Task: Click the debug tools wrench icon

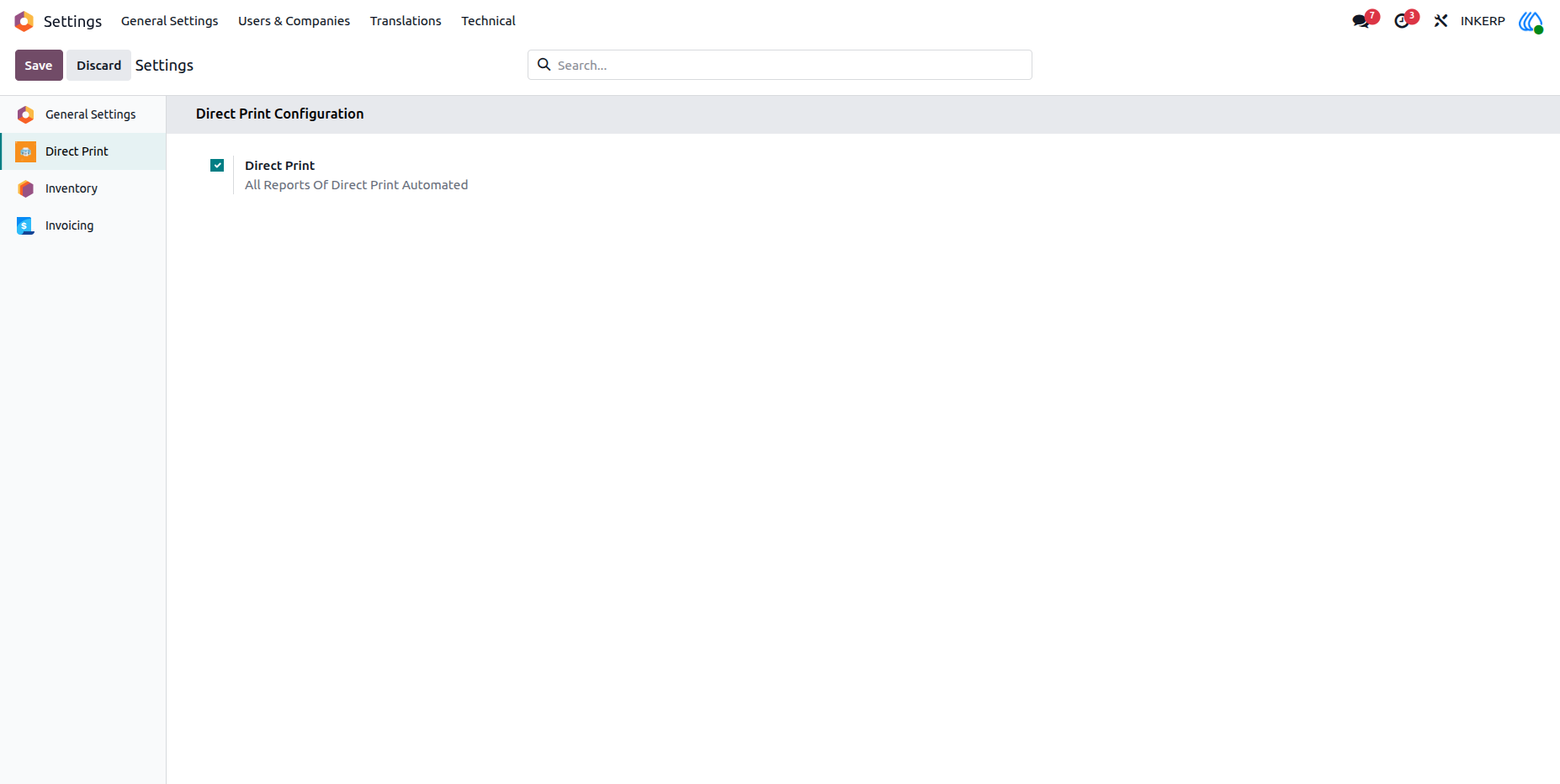Action: coord(1441,21)
